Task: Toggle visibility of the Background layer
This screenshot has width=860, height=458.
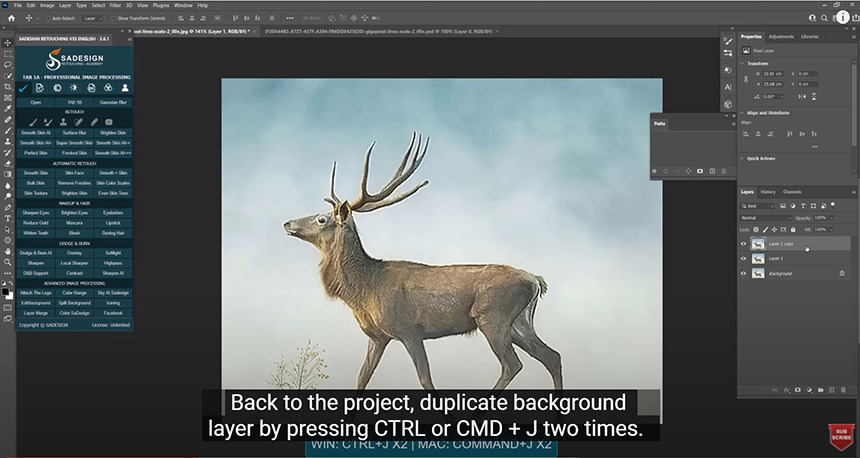Action: click(743, 273)
